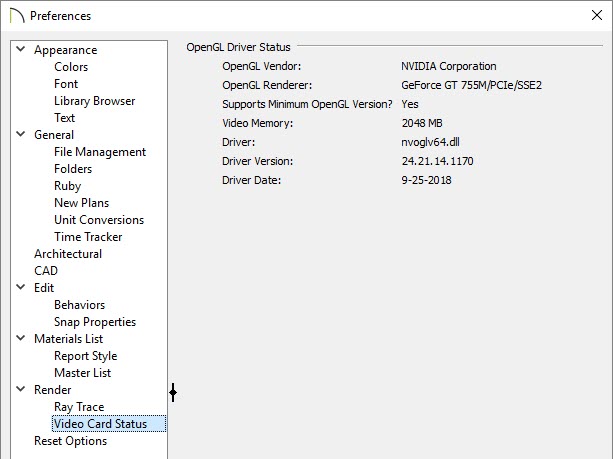Select the Text preferences item
Image resolution: width=613 pixels, height=459 pixels.
click(65, 118)
